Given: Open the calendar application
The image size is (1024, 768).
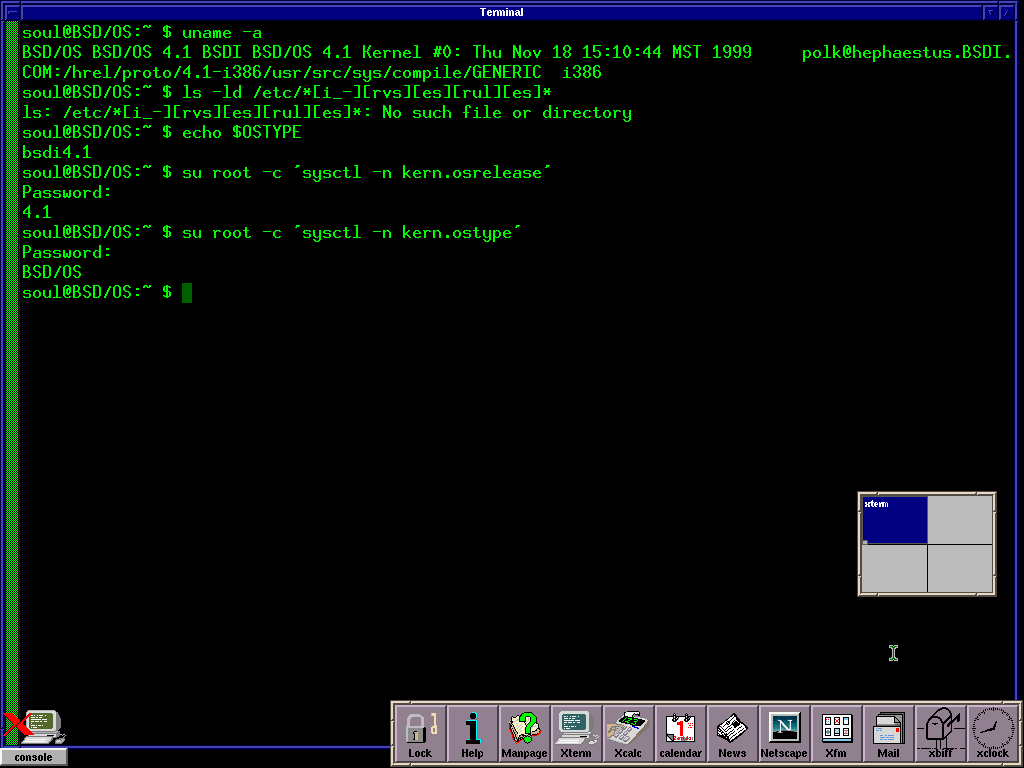Looking at the screenshot, I should 680,734.
